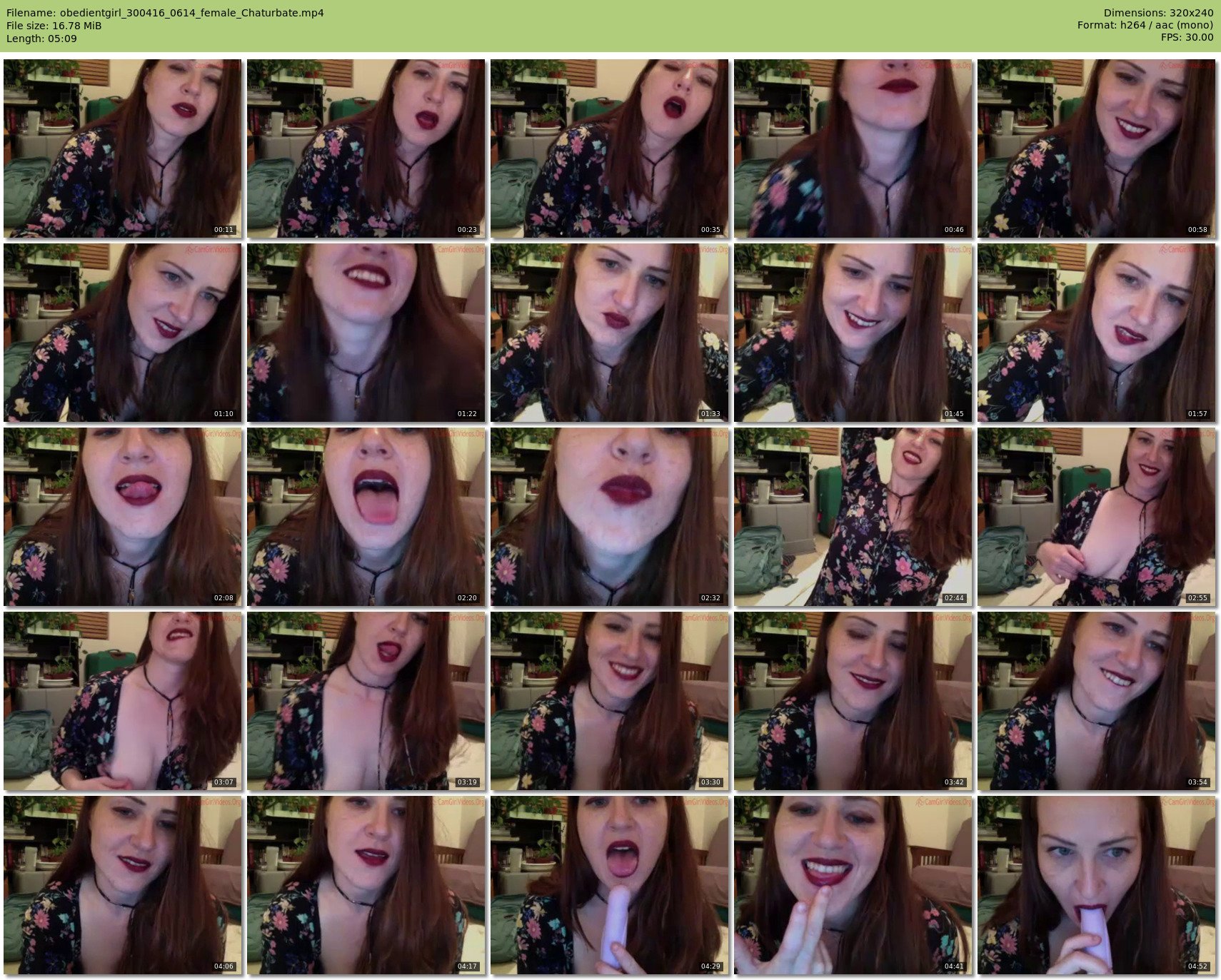Click the thumbnail marked 03:54
The image size is (1221, 980).
pyautogui.click(x=1096, y=701)
